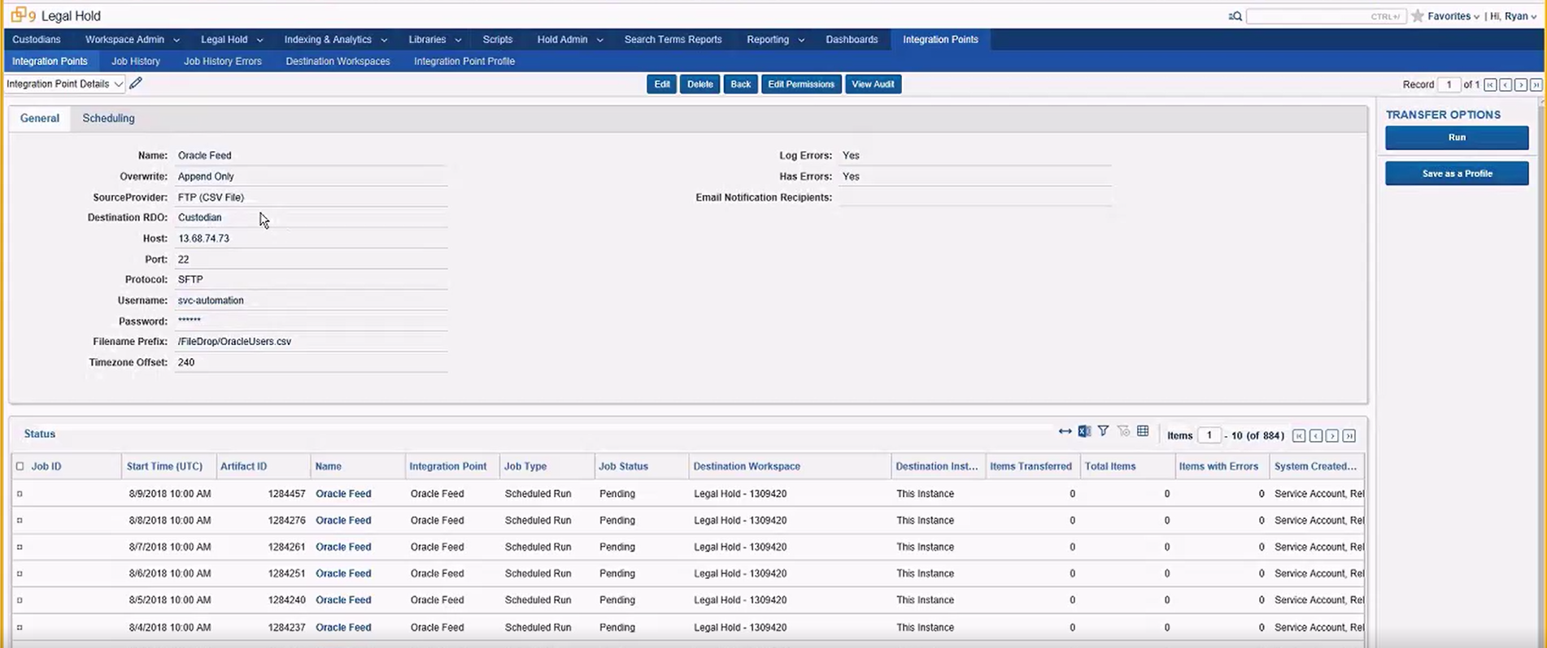Click the grid columns icon in Status toolbar
The image size is (1547, 648).
coord(1142,432)
